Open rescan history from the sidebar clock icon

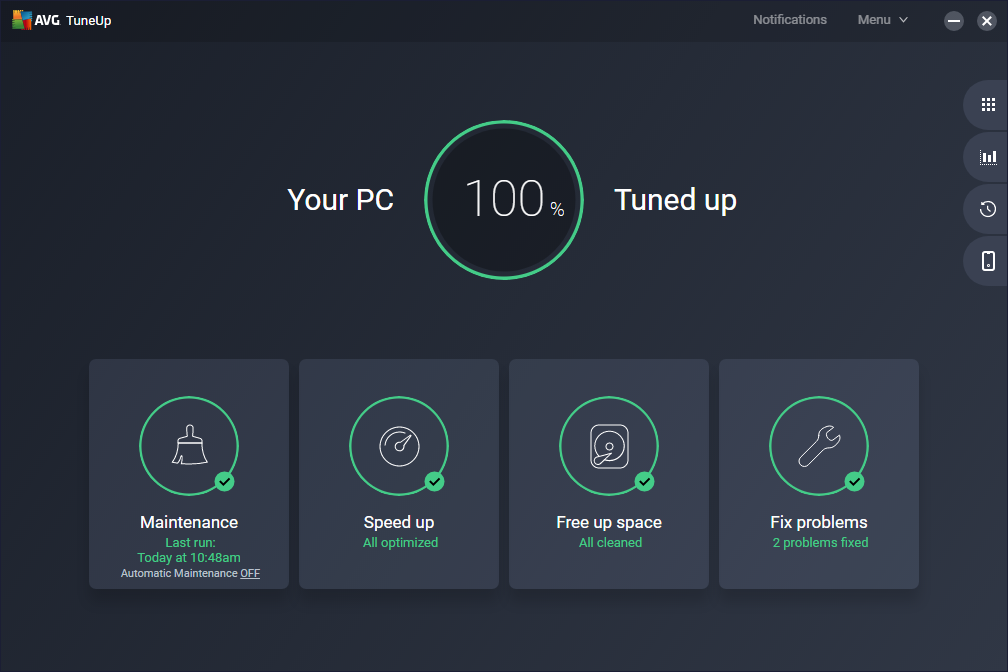coord(987,208)
